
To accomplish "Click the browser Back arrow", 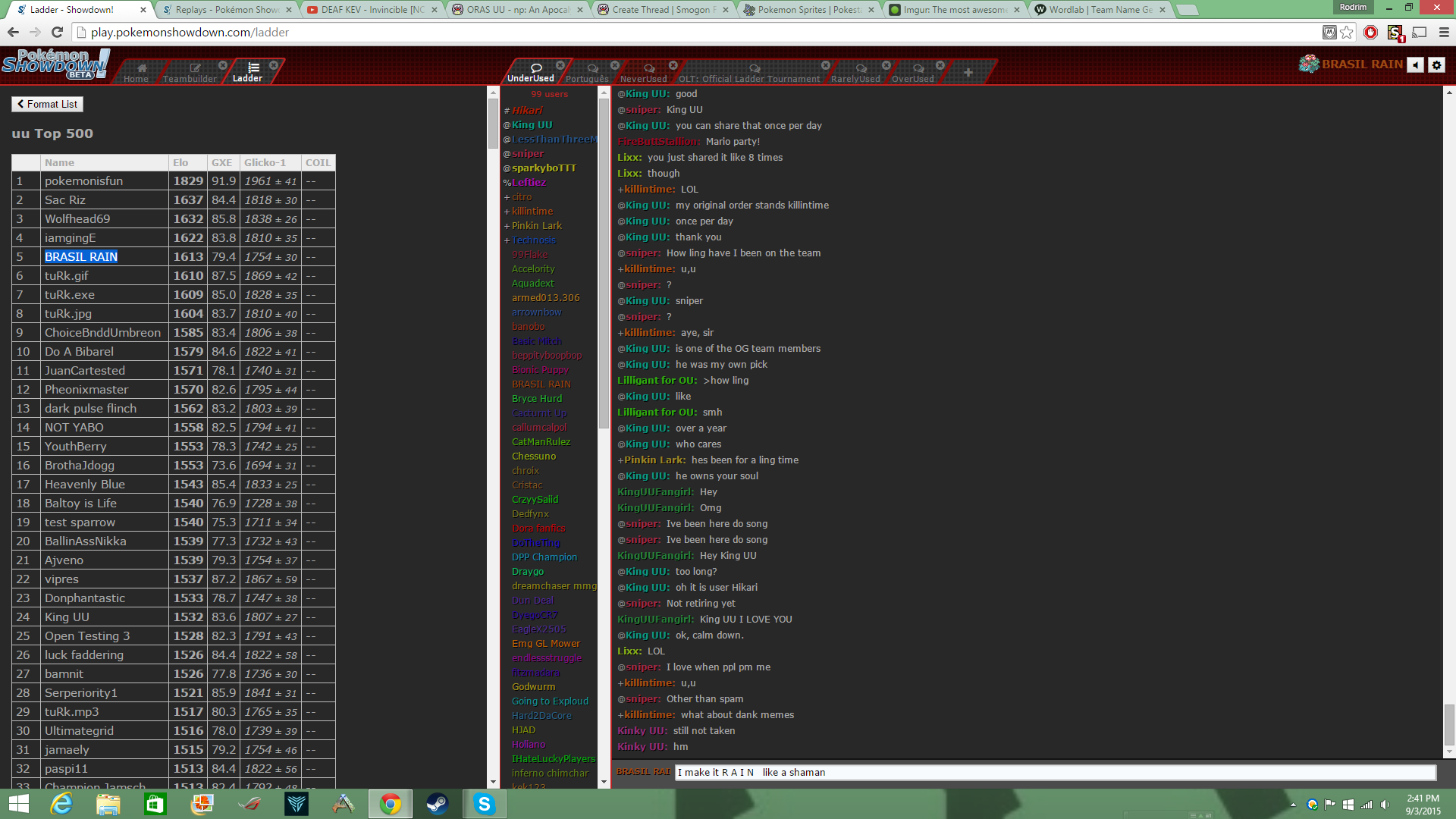I will click(13, 32).
